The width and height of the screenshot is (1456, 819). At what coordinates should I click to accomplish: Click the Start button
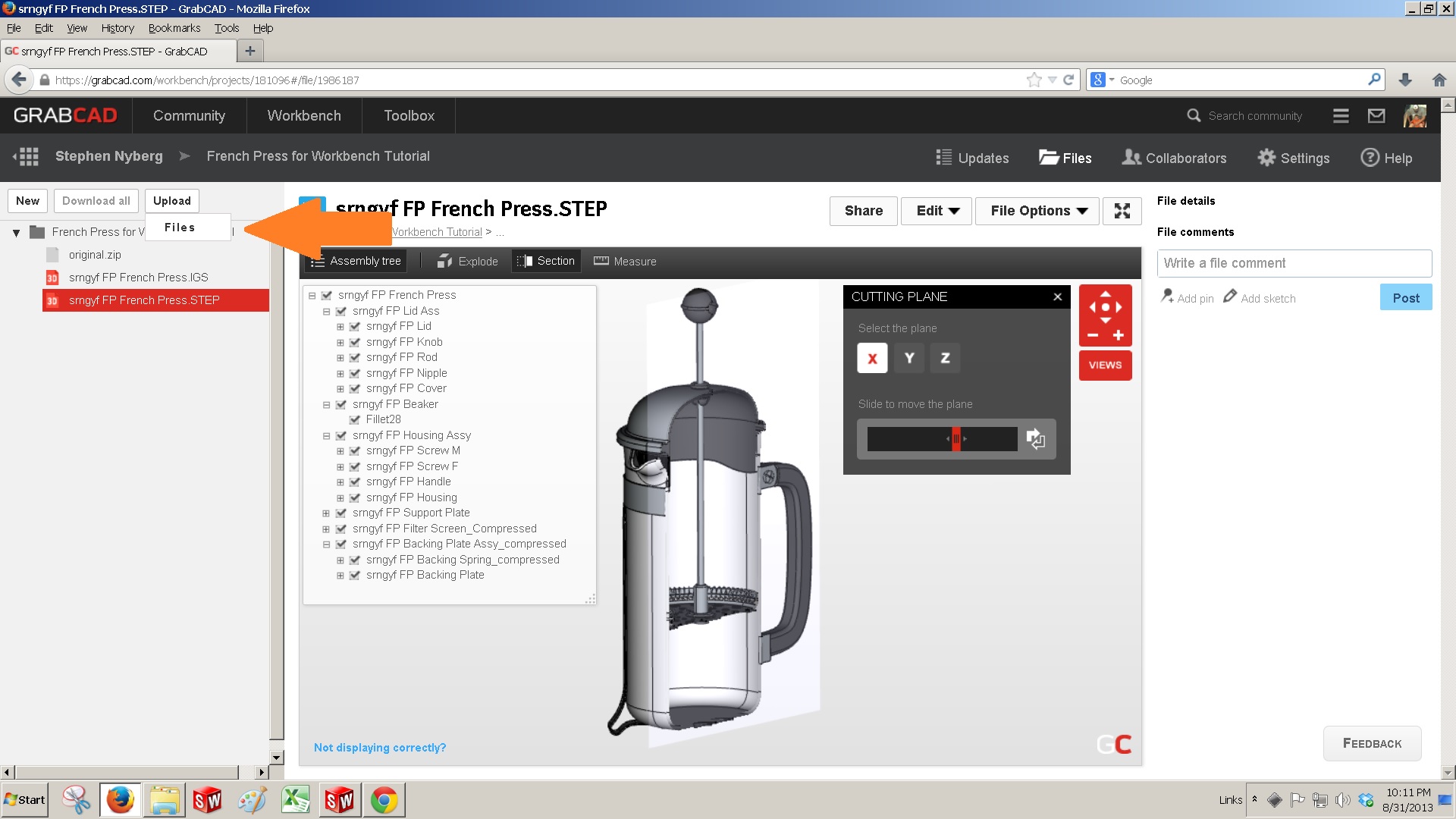point(25,800)
